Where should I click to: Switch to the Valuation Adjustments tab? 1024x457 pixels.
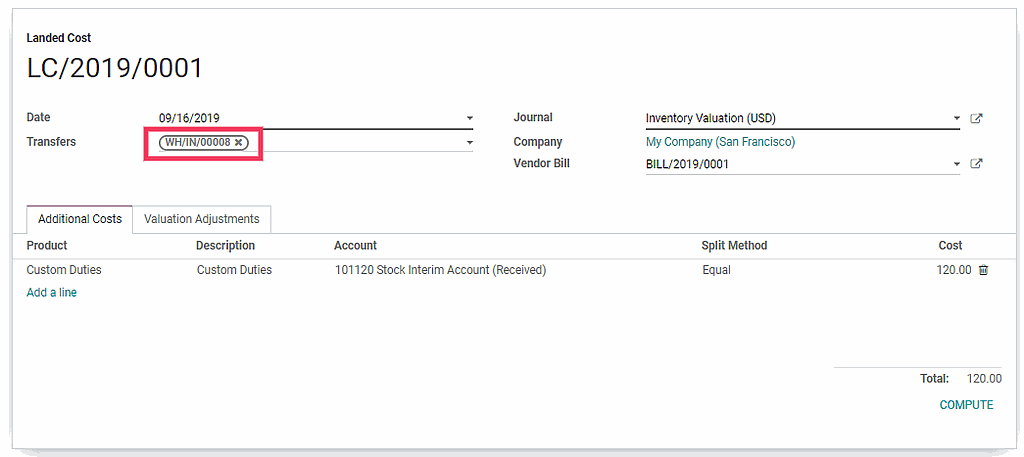pyautogui.click(x=201, y=219)
